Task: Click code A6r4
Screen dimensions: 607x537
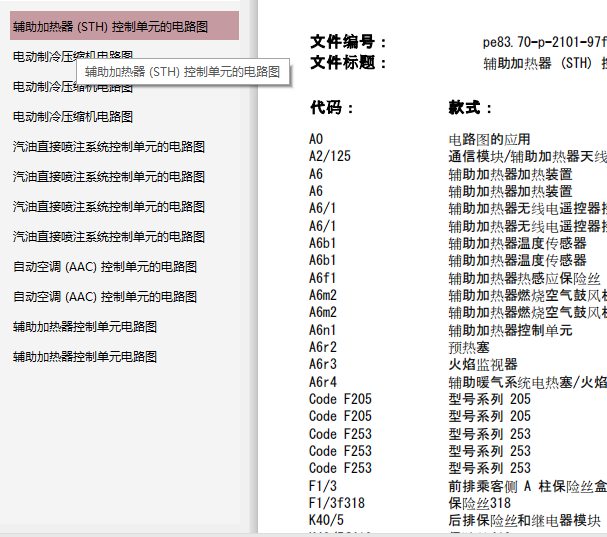Action: click(323, 382)
